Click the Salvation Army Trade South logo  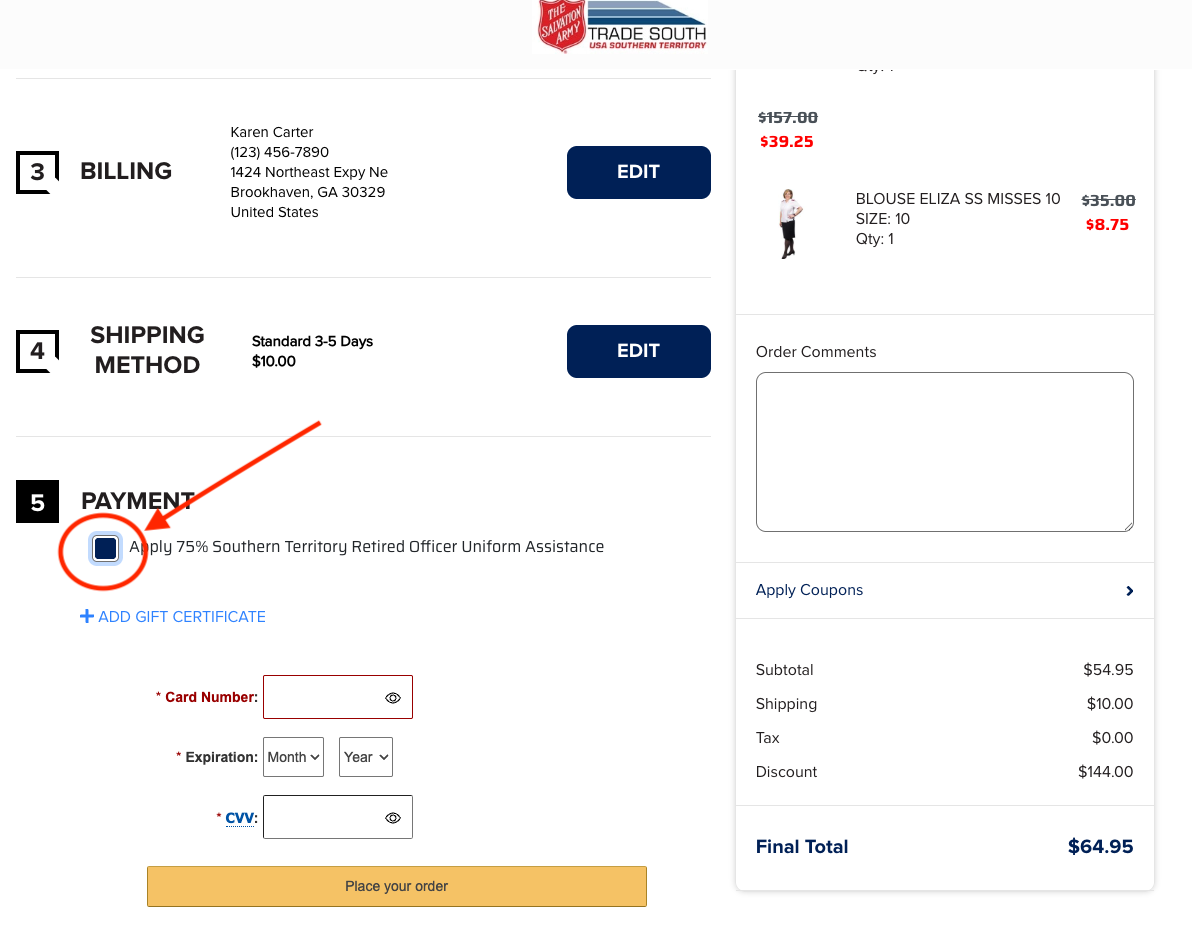pos(622,26)
